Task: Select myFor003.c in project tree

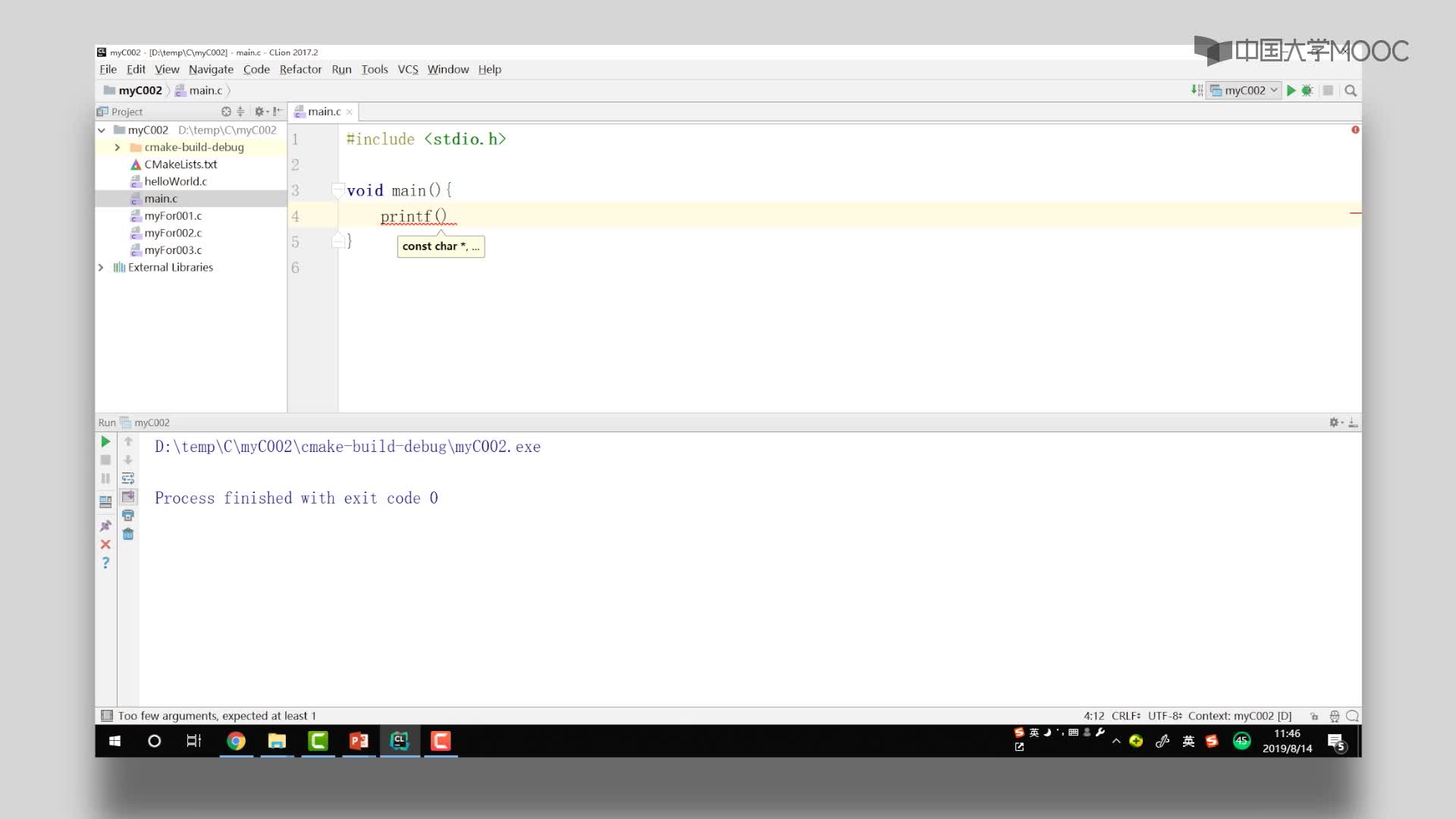Action: [173, 250]
